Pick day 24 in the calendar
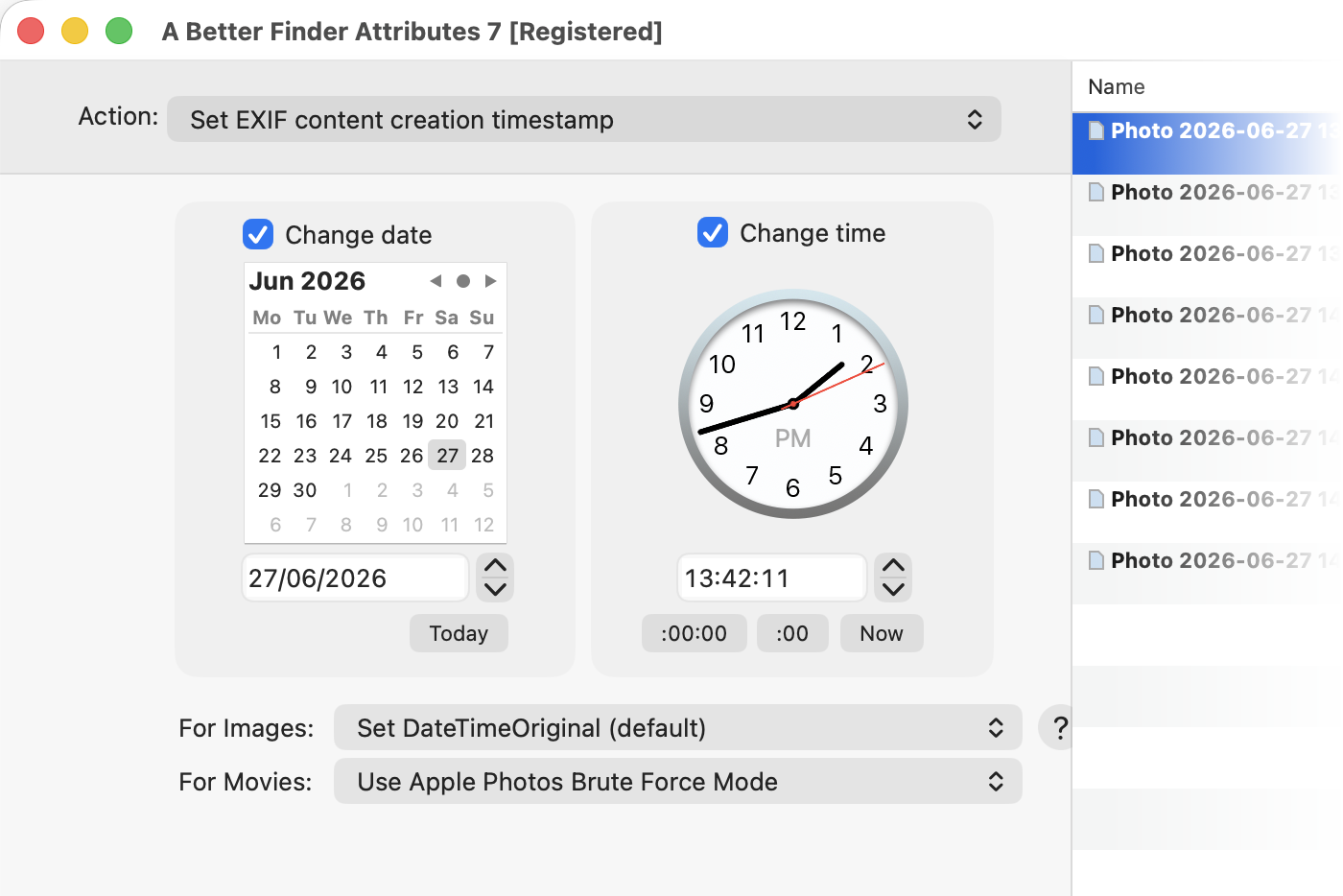Screen dimensions: 1343x896 [341, 456]
